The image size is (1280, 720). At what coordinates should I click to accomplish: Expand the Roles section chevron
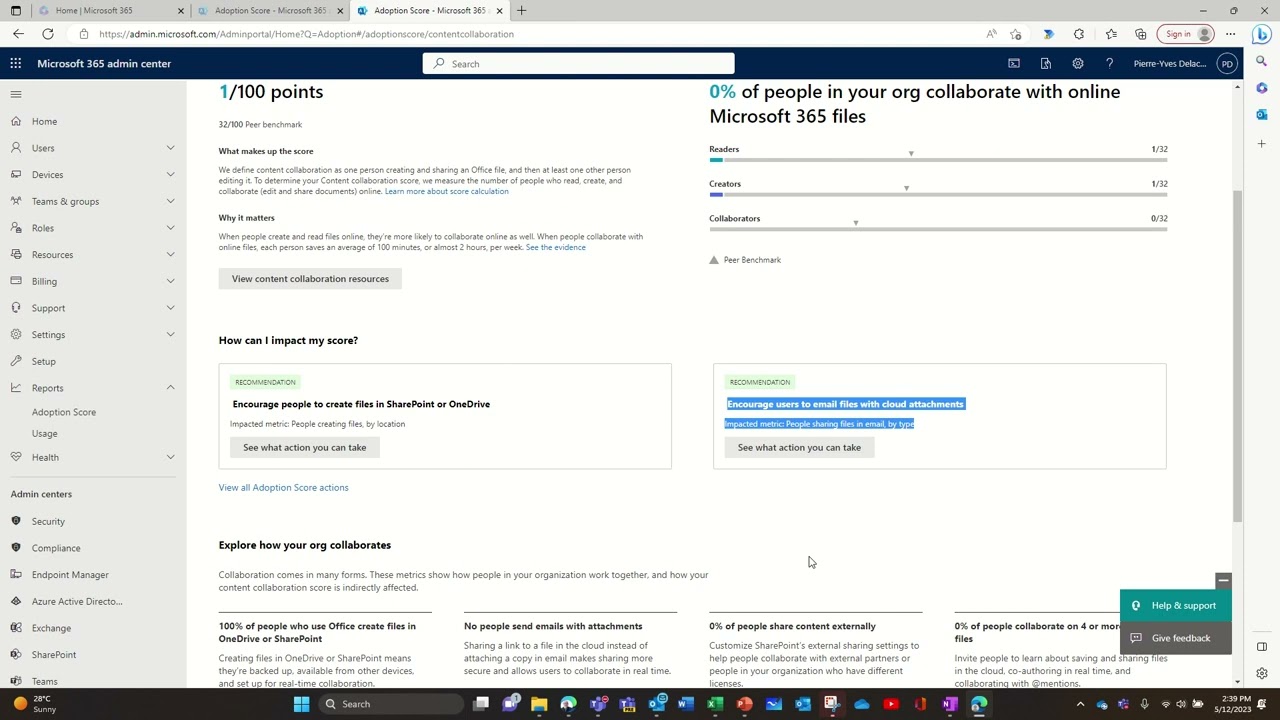pos(170,228)
